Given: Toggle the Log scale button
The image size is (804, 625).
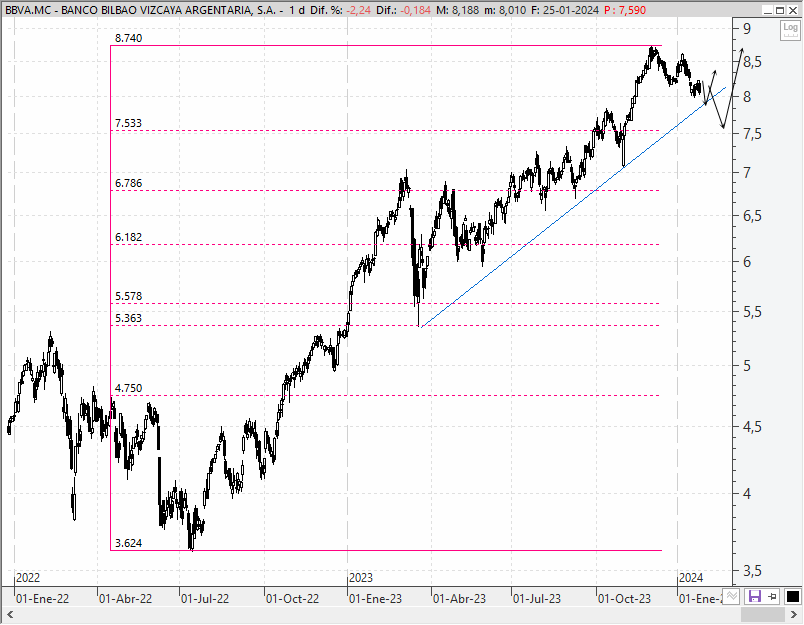Looking at the screenshot, I should tap(790, 30).
